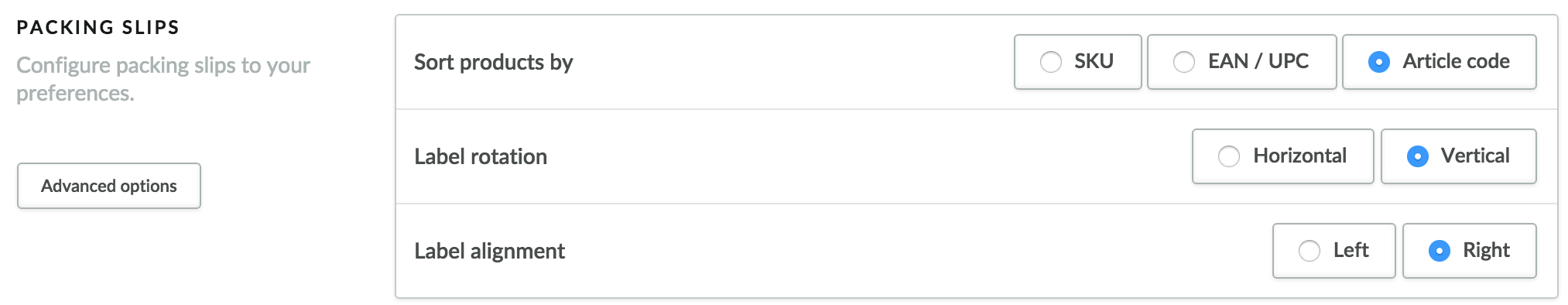The width and height of the screenshot is (1568, 305).
Task: Align labels to the Right
Action: coord(1469,251)
